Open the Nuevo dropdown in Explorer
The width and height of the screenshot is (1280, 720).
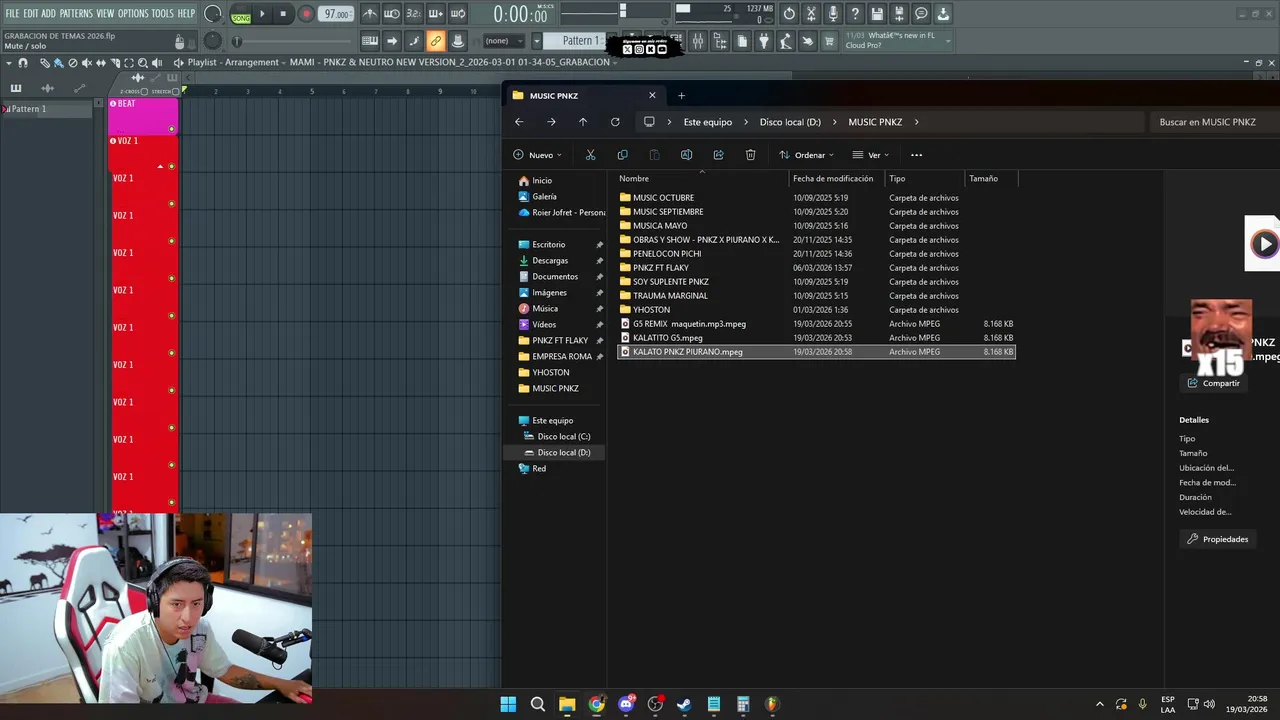[x=538, y=155]
